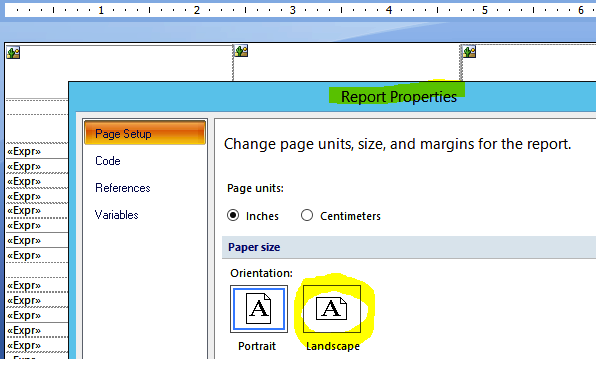596x369 pixels.
Task: Select the Portrait orientation icon
Action: pyautogui.click(x=259, y=309)
